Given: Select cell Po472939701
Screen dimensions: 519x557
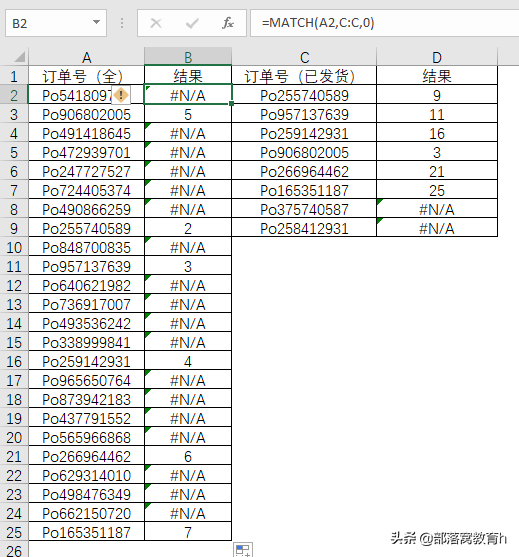Looking at the screenshot, I should coord(86,152).
